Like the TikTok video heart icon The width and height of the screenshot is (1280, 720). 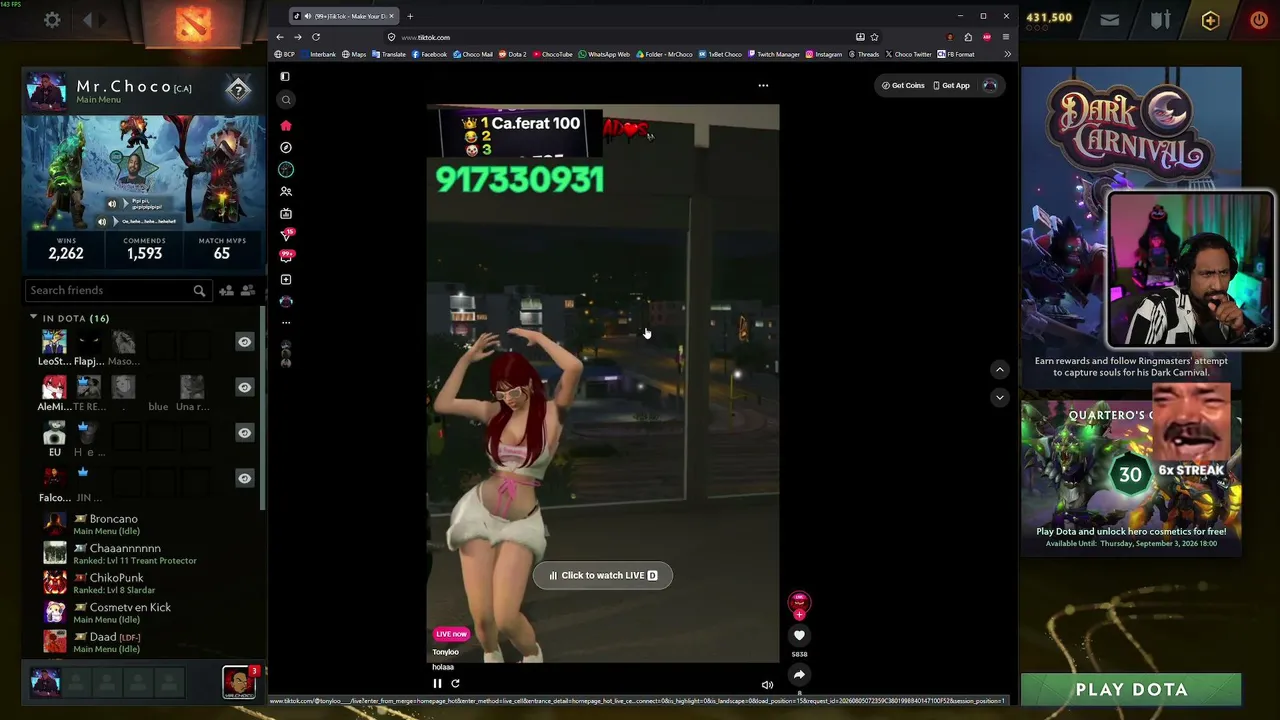click(799, 635)
